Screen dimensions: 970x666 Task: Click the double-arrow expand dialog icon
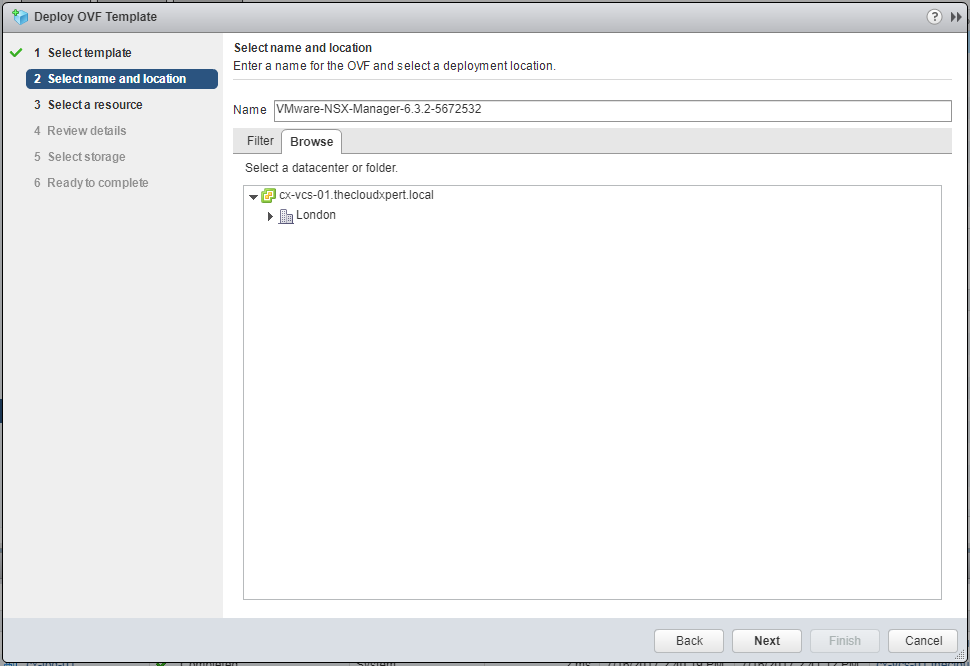pyautogui.click(x=955, y=17)
